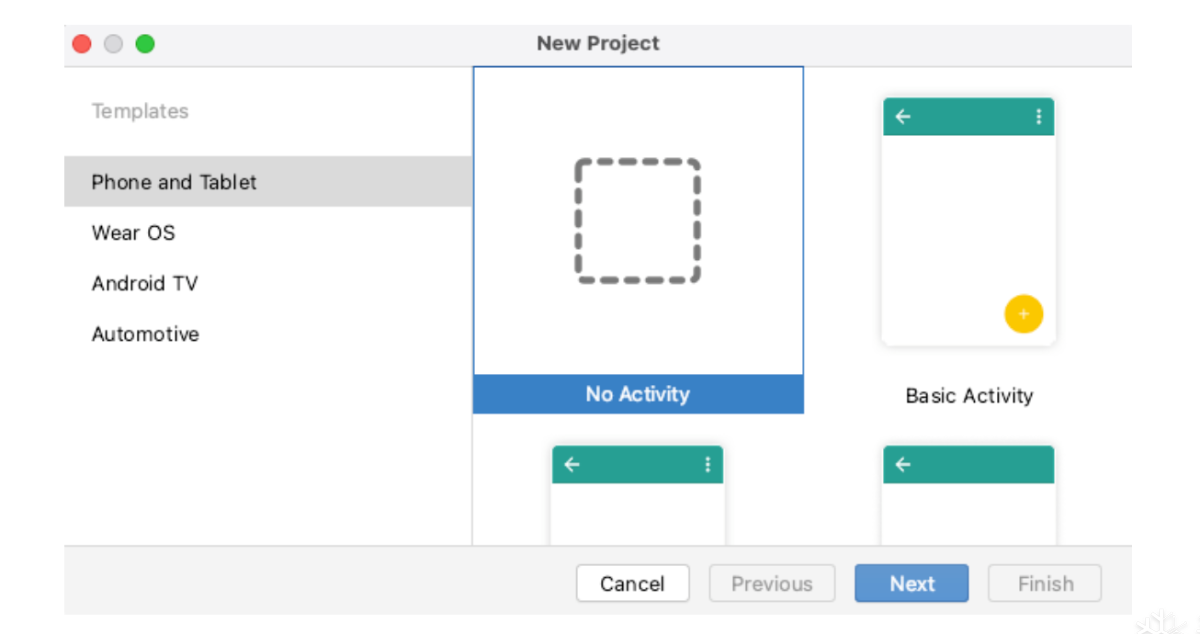The height and width of the screenshot is (634, 1200).
Task: Click the Previous button
Action: click(x=771, y=584)
